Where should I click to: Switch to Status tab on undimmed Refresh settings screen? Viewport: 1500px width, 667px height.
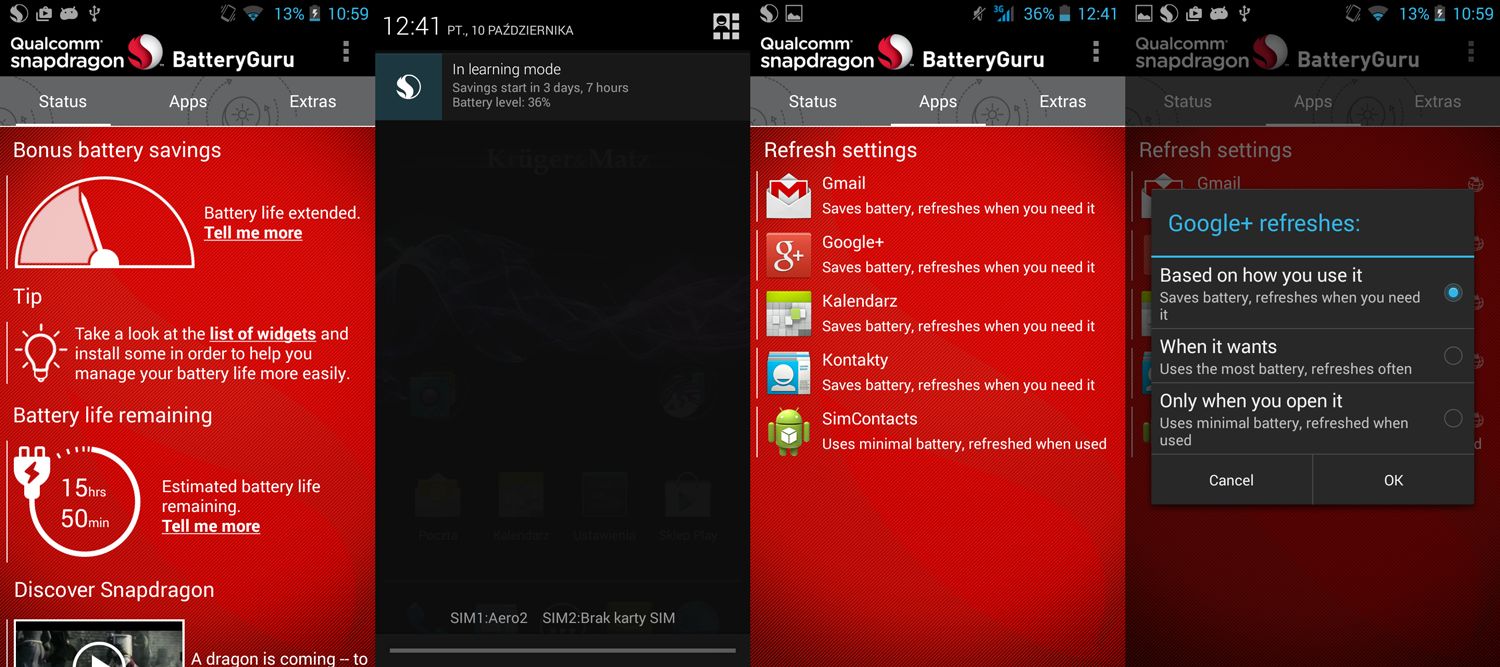(x=813, y=101)
